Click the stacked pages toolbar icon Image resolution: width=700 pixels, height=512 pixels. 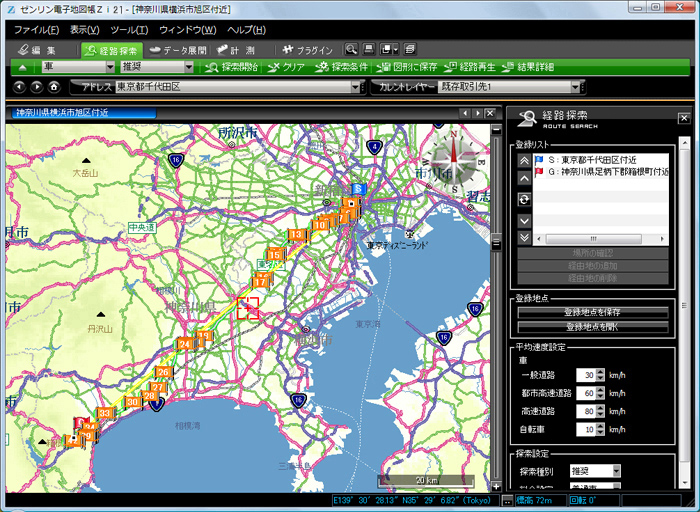(x=410, y=49)
